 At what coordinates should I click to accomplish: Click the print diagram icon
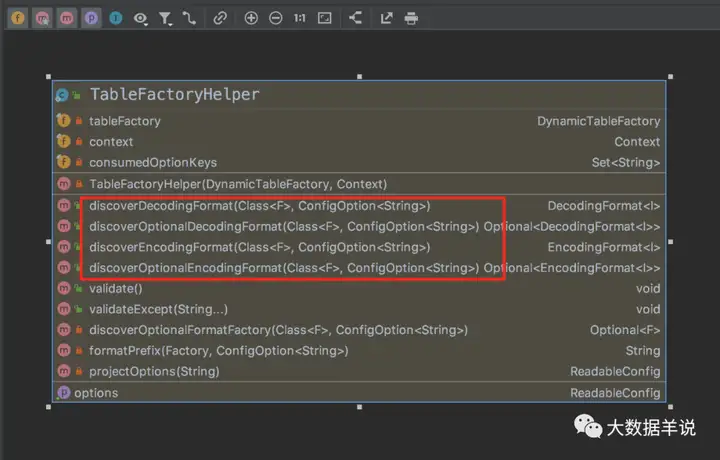411,18
